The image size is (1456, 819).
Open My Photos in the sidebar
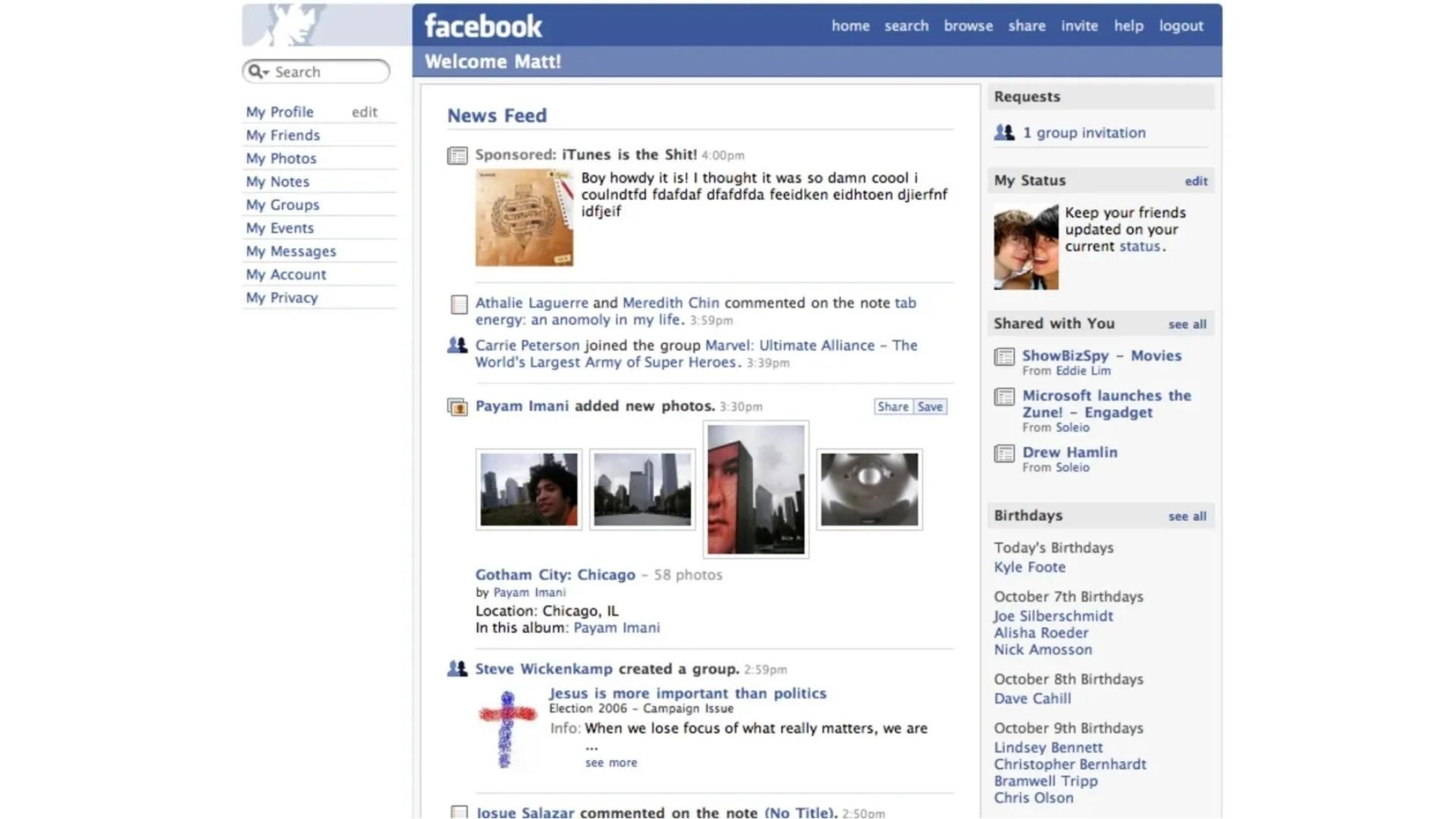pyautogui.click(x=281, y=158)
